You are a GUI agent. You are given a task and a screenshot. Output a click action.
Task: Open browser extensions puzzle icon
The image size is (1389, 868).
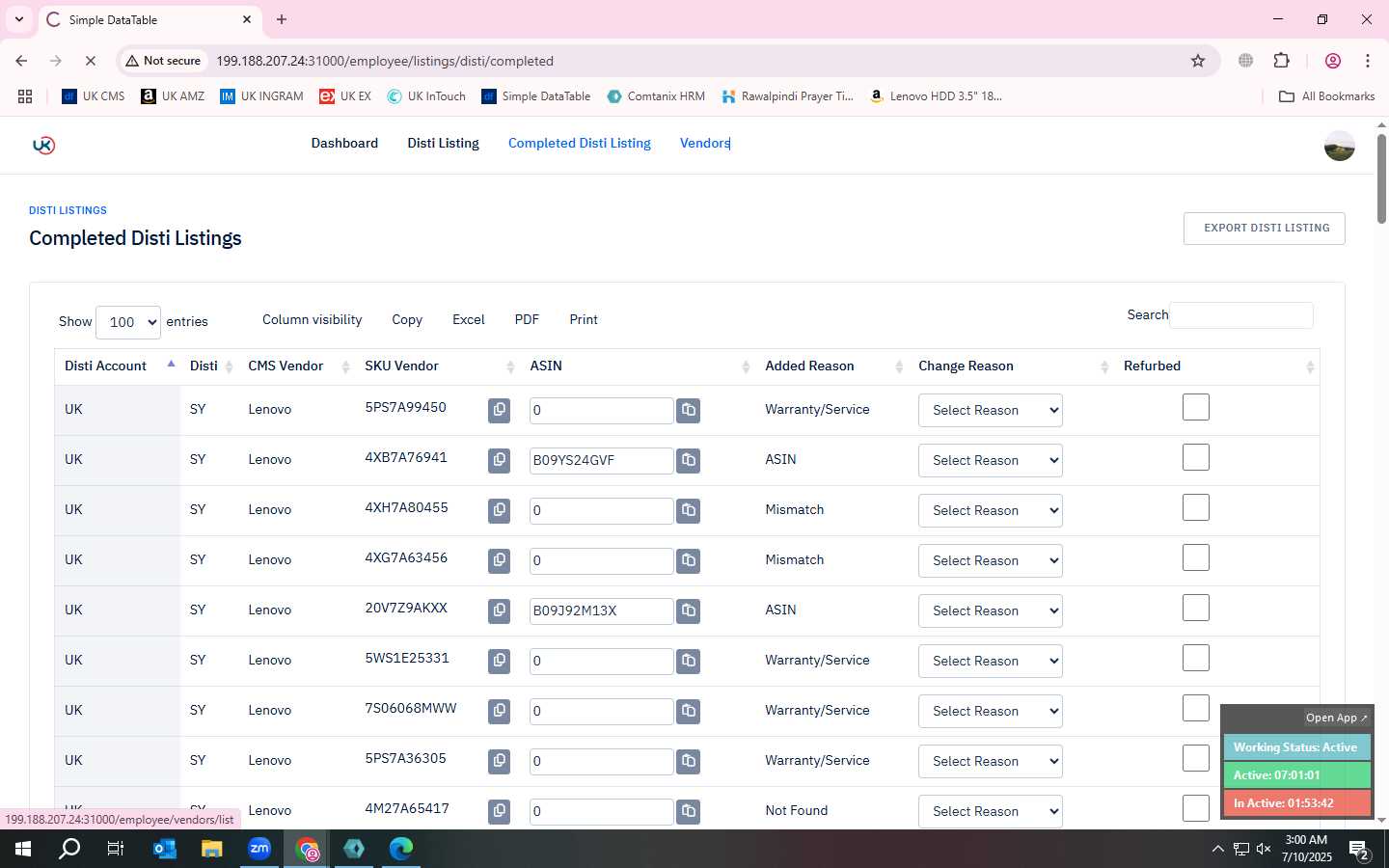tap(1281, 61)
